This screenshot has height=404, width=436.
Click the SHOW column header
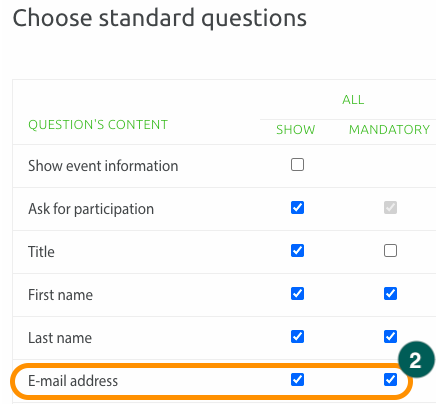coord(296,130)
